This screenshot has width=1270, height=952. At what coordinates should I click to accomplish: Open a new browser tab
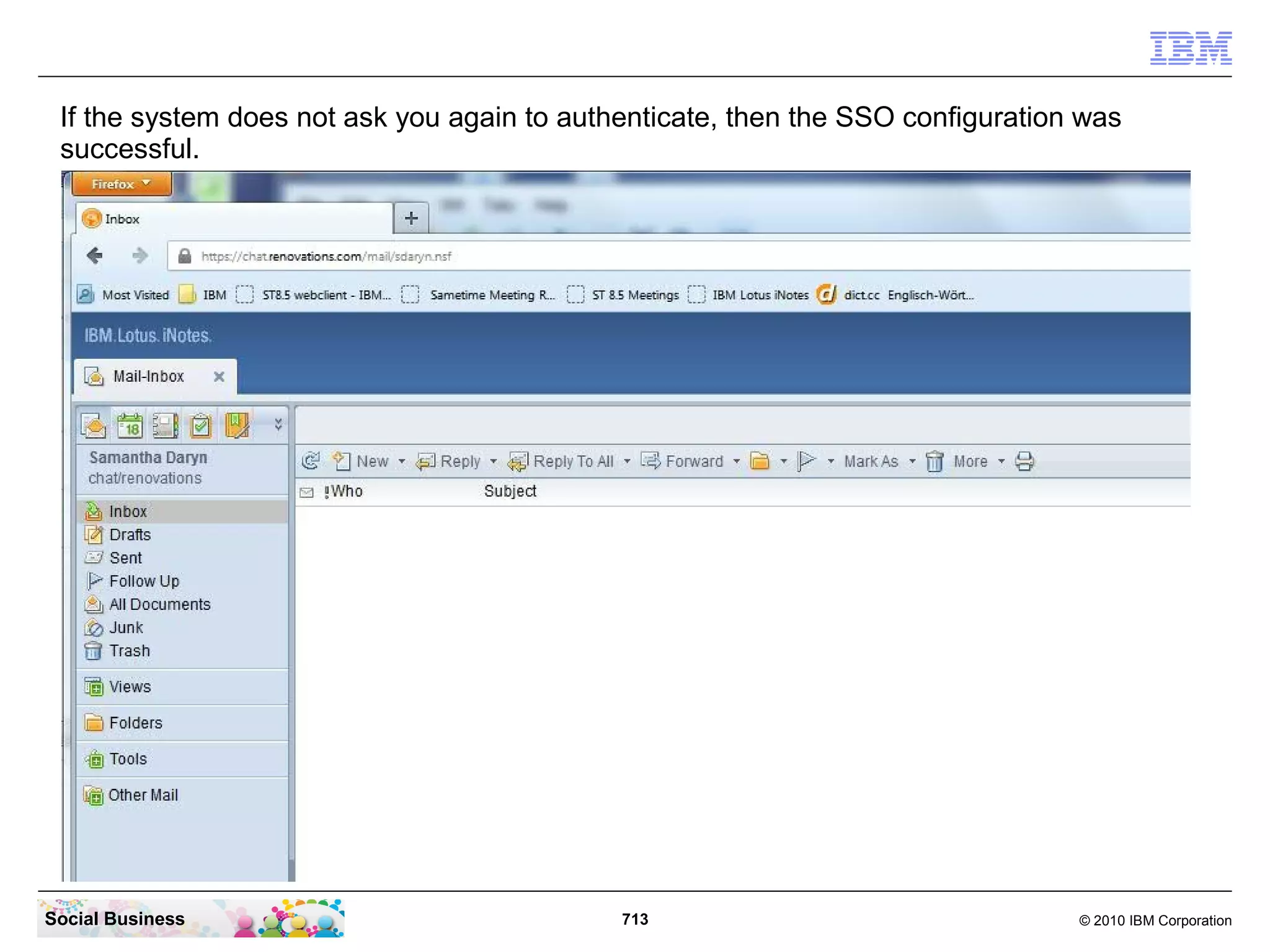pos(411,218)
